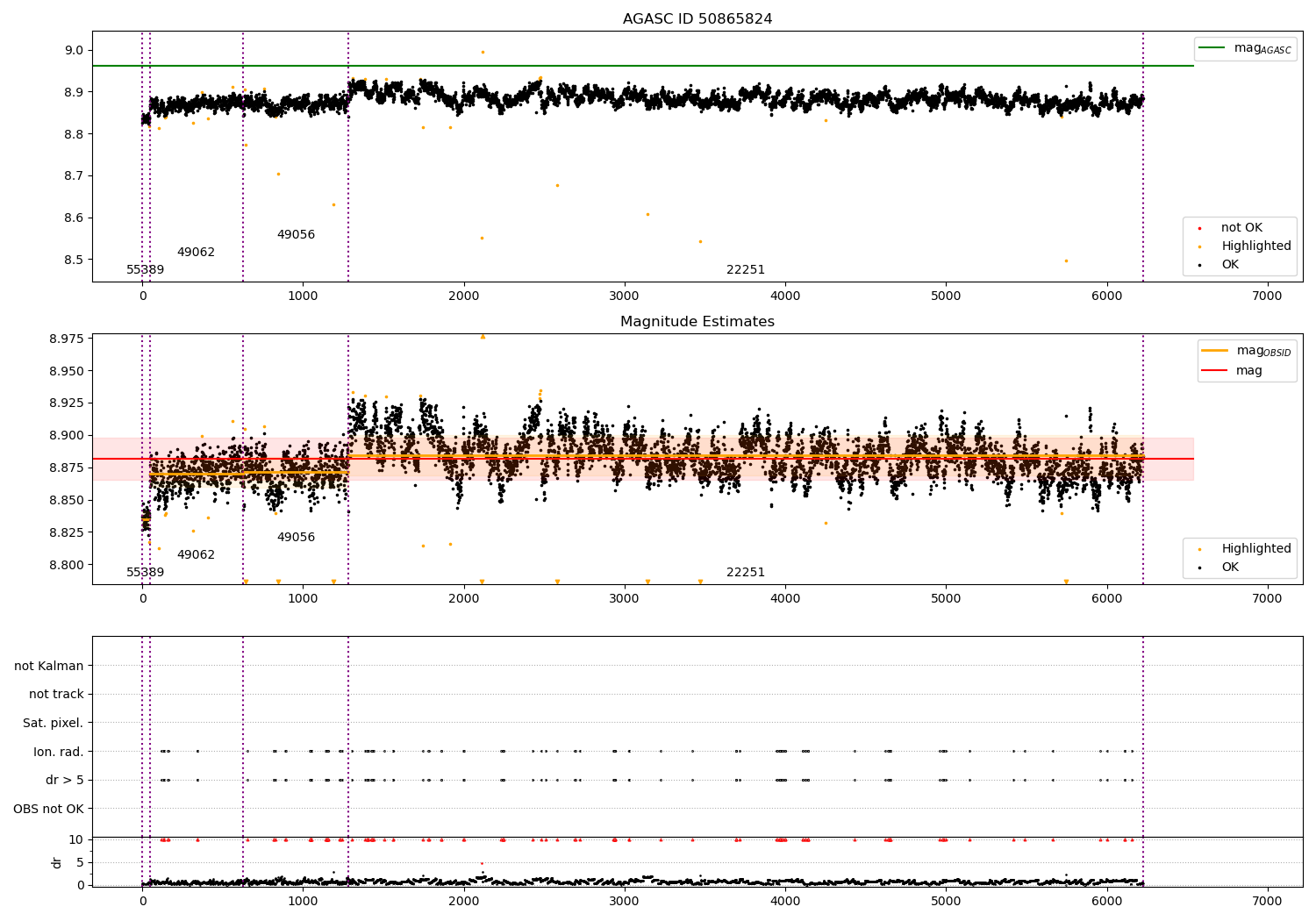Click the 'dr > 5' row label
This screenshot has width=1316, height=921.
pos(65,780)
